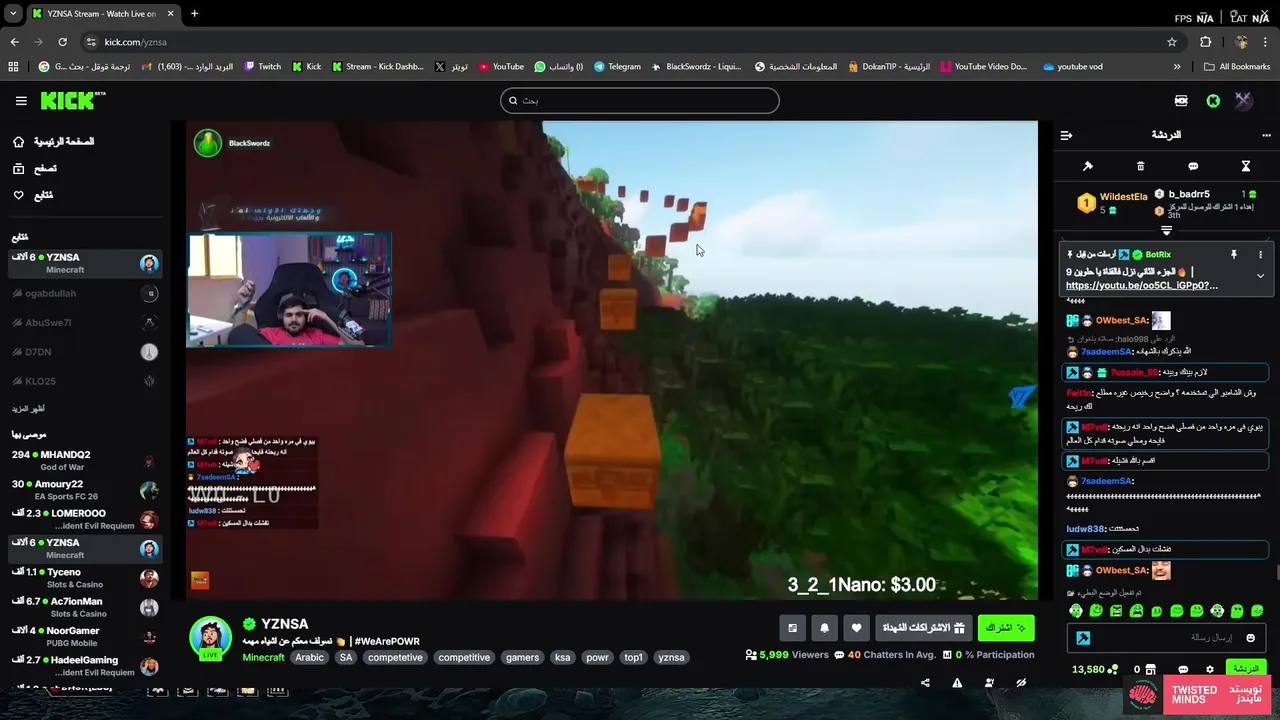1280x720 pixels.
Task: Open recommended channel Tyceno
Action: (x=84, y=578)
